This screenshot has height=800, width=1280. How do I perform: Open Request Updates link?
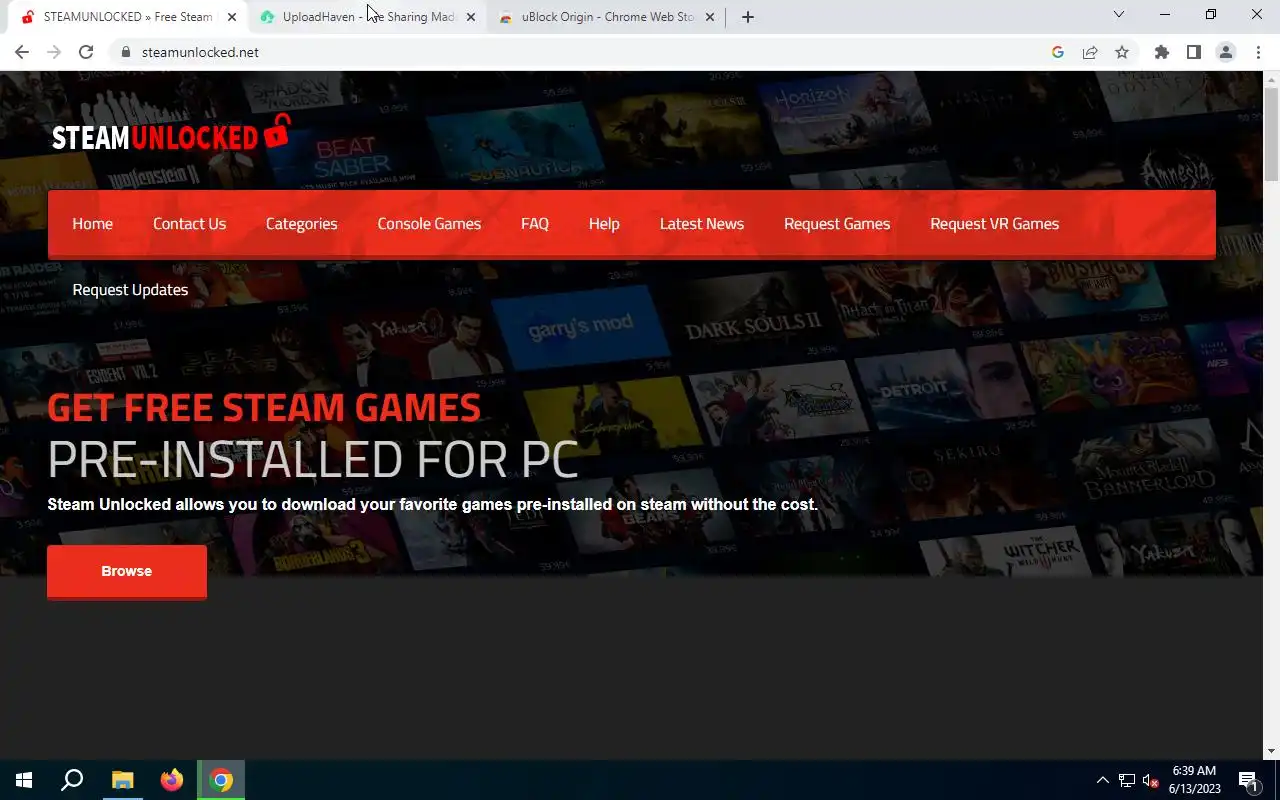130,290
